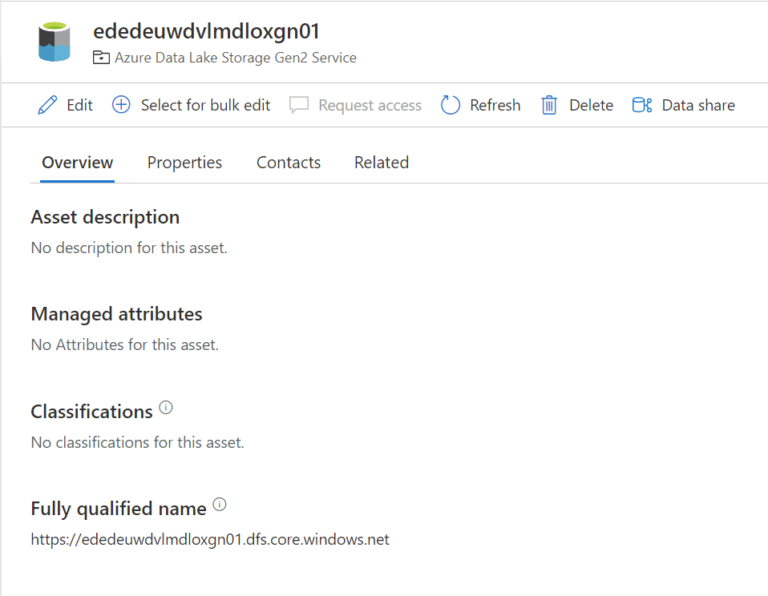768x596 pixels.
Task: Click the asset title ededeuwdvlmdloxgn01
Action: [x=206, y=31]
